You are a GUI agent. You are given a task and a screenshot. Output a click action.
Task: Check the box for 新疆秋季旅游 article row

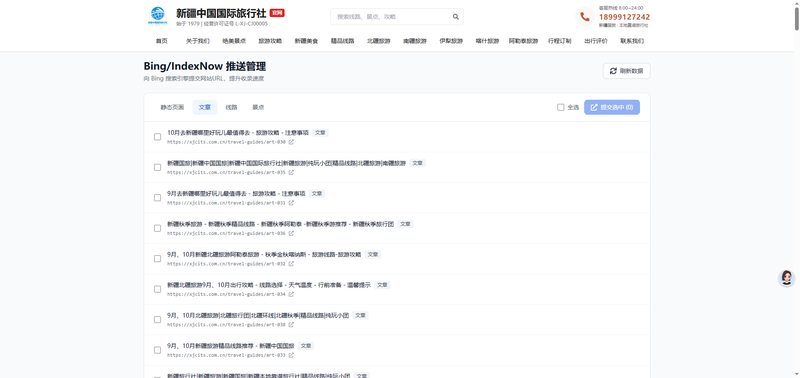point(158,228)
